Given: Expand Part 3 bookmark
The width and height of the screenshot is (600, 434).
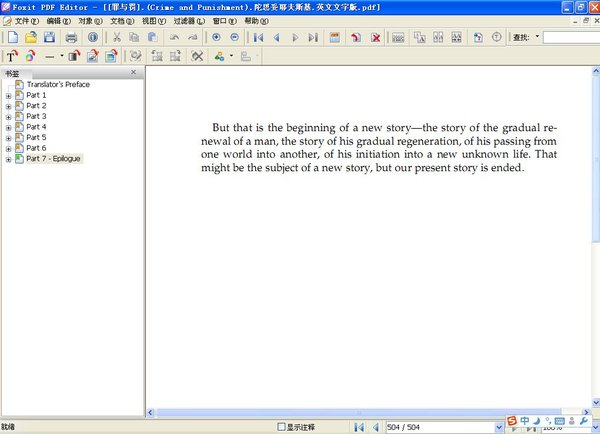Looking at the screenshot, I should click(x=8, y=117).
